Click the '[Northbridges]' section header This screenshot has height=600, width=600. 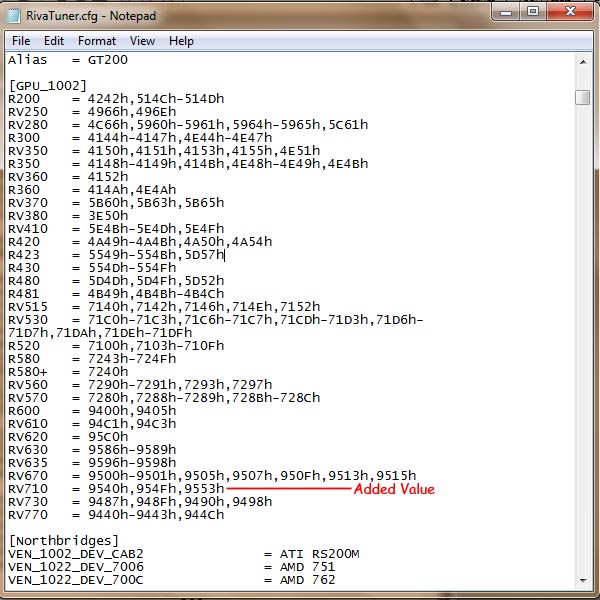tap(64, 541)
